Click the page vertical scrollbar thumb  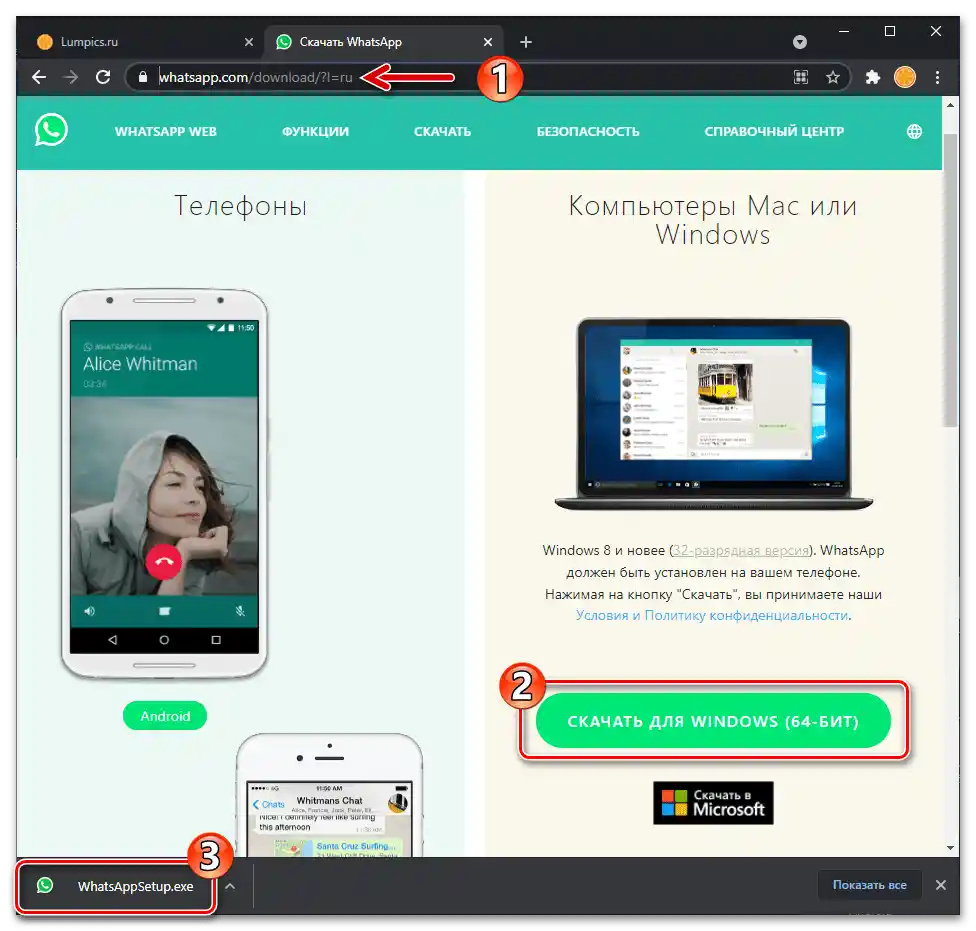tap(950, 280)
